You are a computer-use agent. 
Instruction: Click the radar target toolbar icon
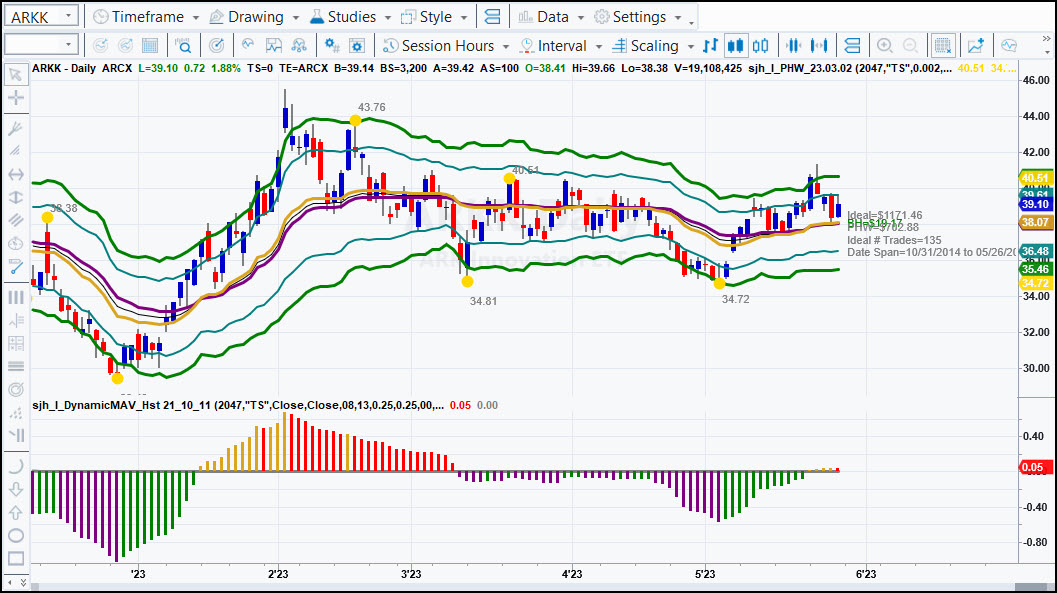tap(216, 46)
